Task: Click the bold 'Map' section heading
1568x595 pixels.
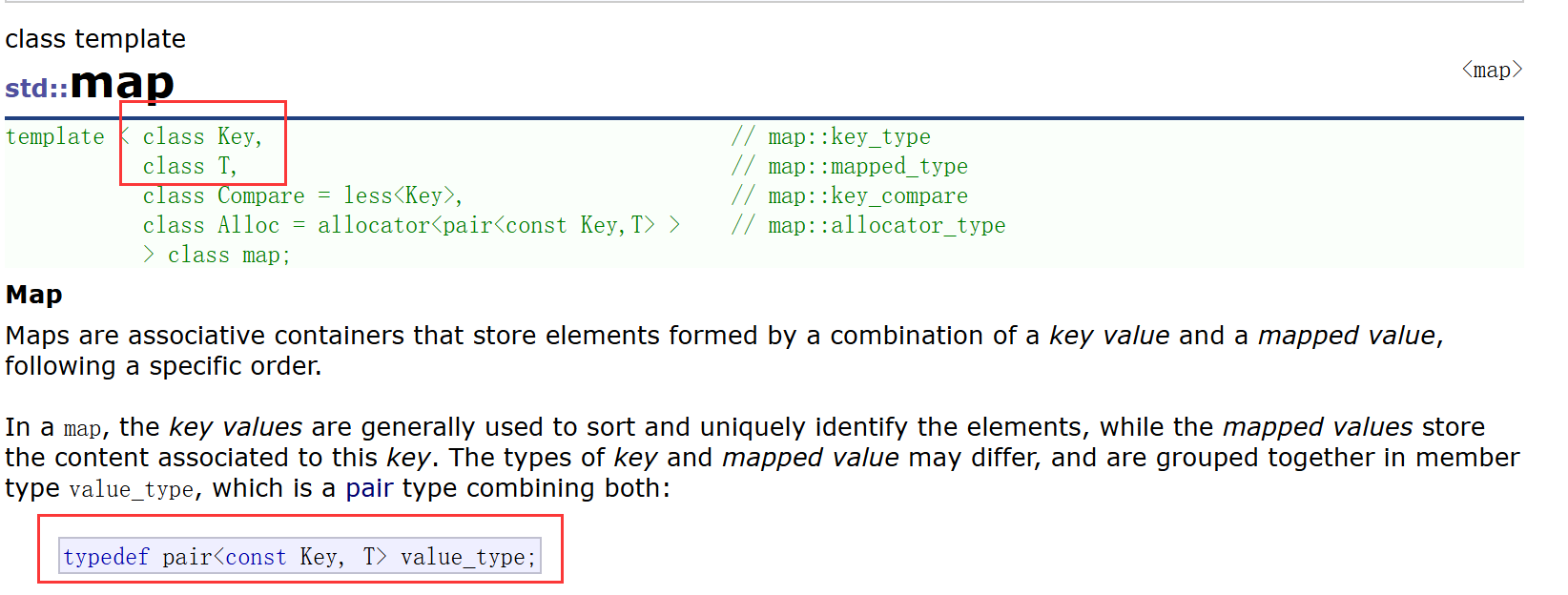Action: click(33, 295)
